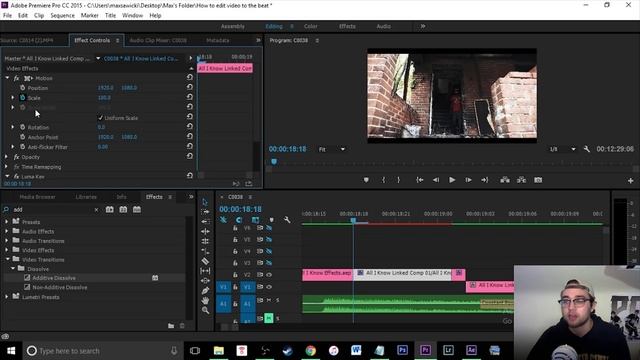Export a frame with the camera icon

point(538,180)
